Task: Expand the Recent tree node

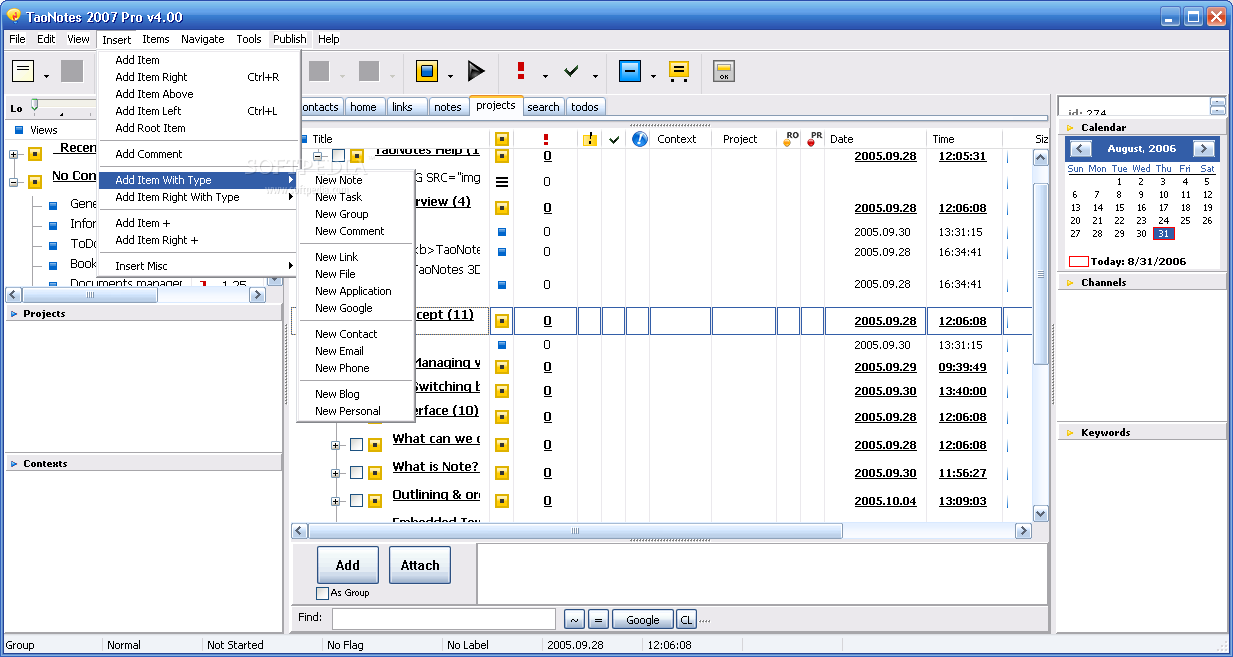Action: click(14, 154)
